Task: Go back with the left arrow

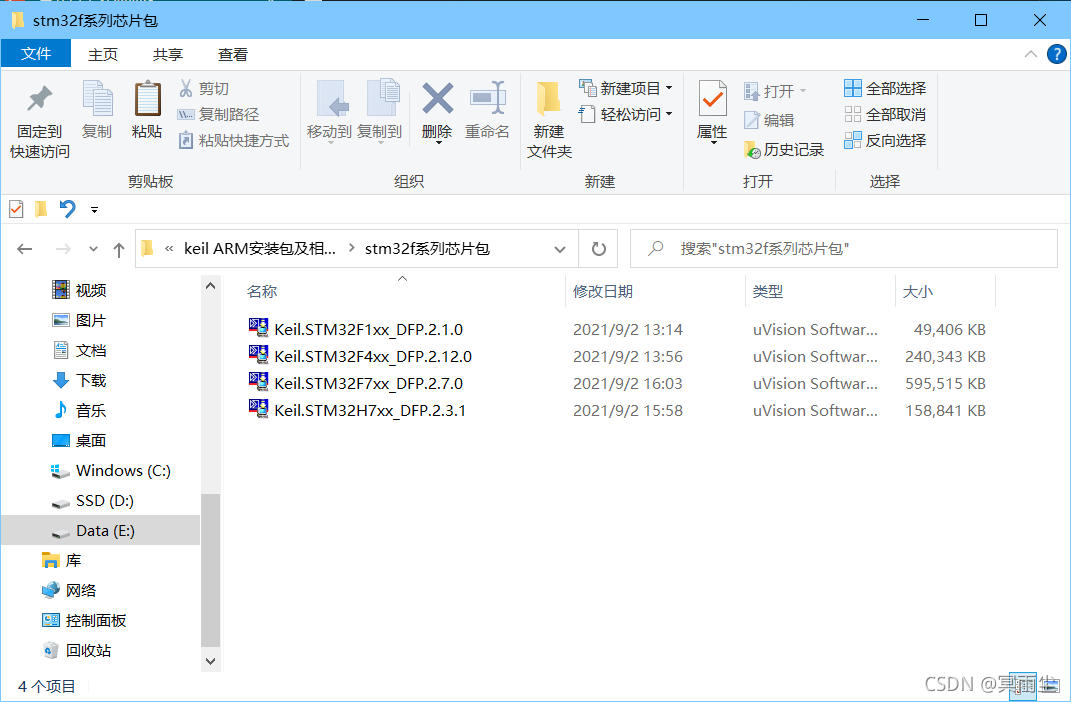Action: point(25,249)
